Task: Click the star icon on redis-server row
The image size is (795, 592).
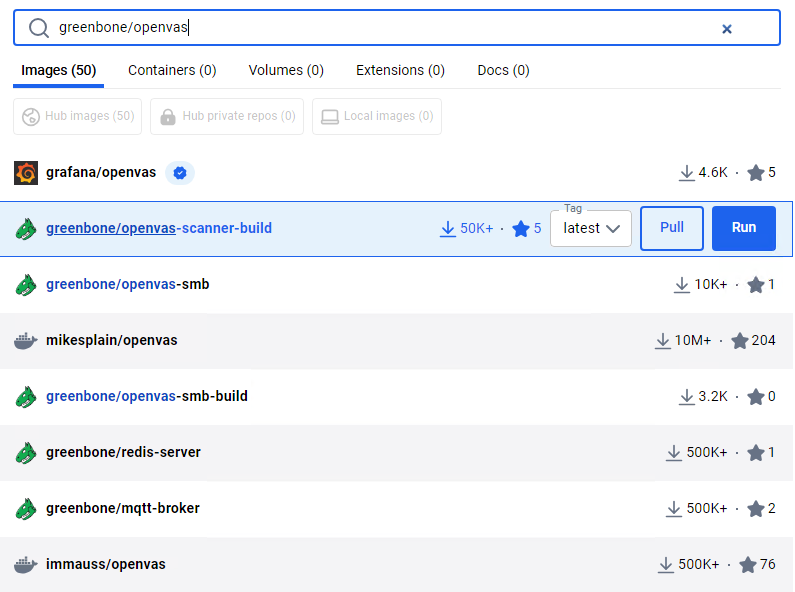Action: [x=755, y=453]
